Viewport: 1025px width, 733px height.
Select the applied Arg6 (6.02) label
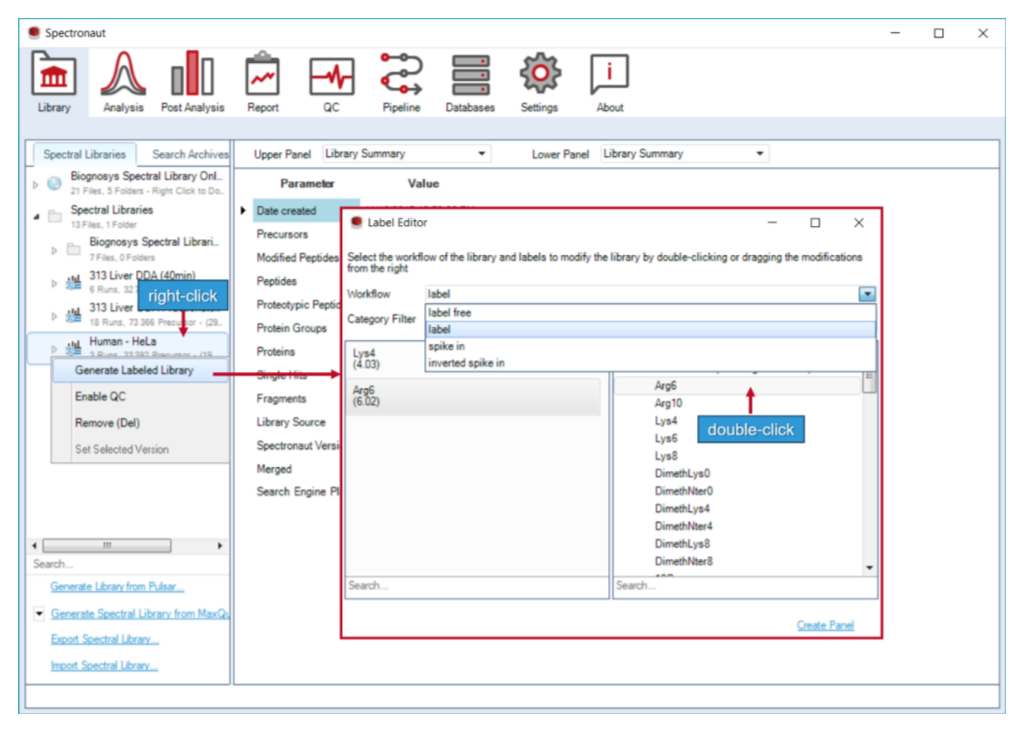tap(473, 396)
